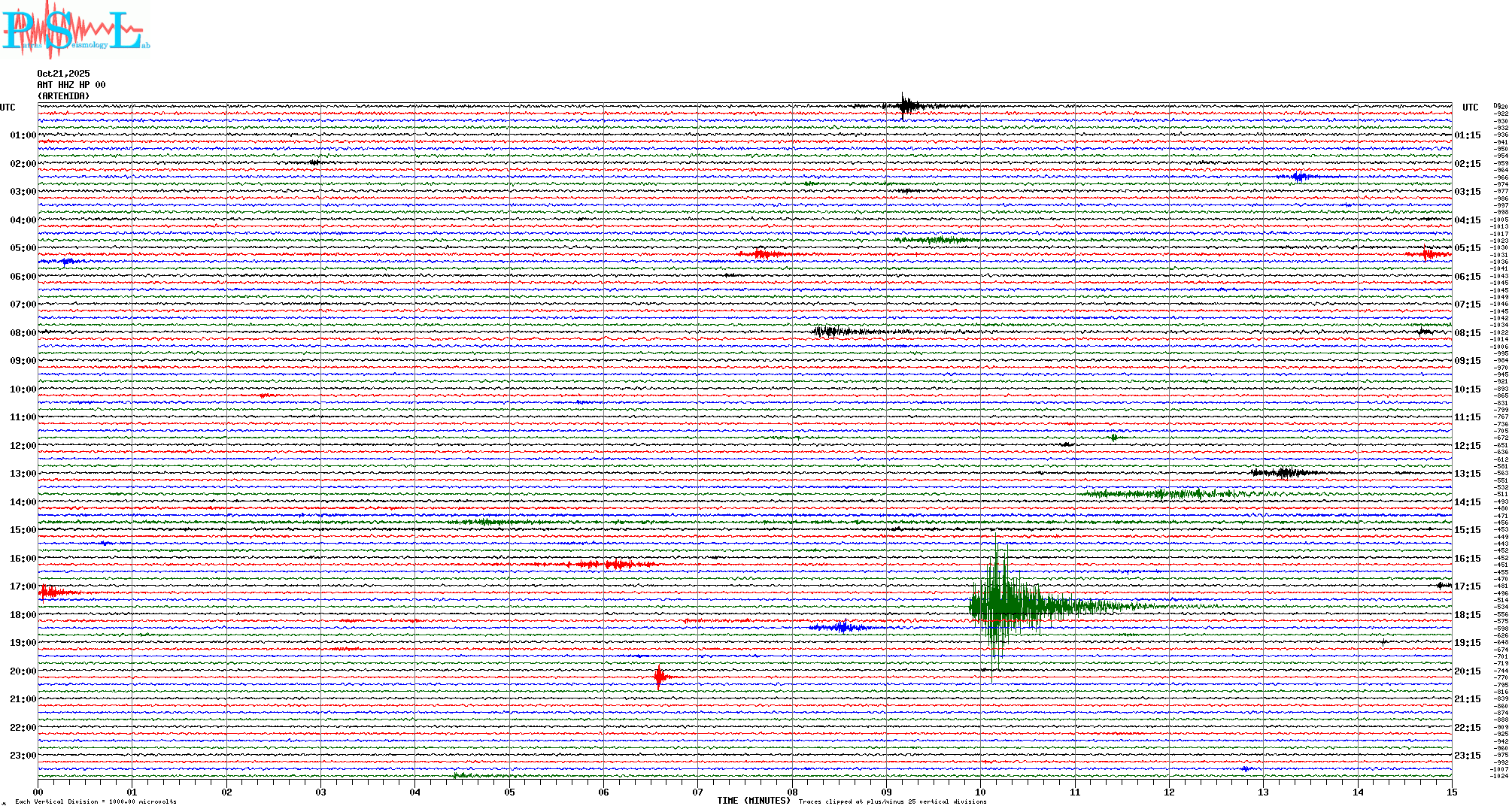Select the 17:00 hour label on left
Screen dimensions: 1512x812
coord(23,586)
